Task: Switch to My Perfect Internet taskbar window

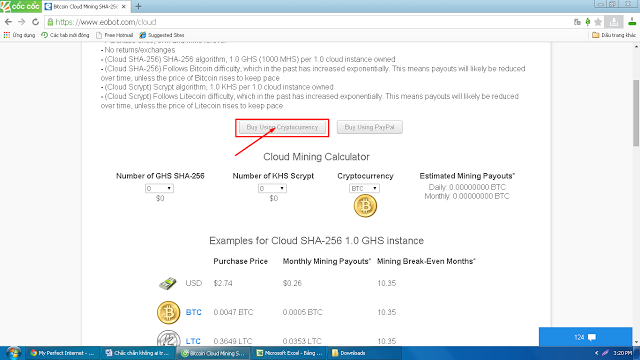Action: 62,353
